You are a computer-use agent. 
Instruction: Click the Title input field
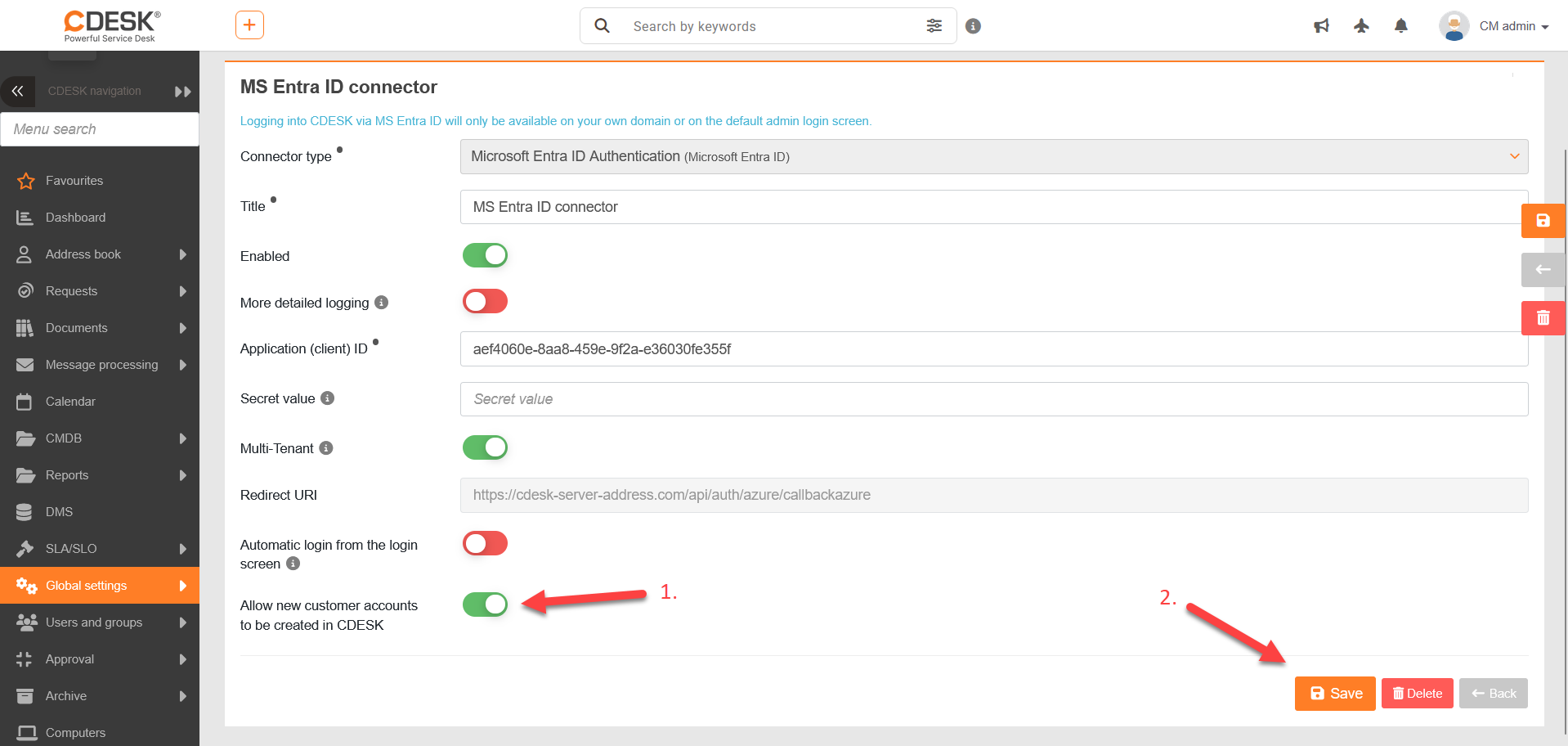point(994,207)
